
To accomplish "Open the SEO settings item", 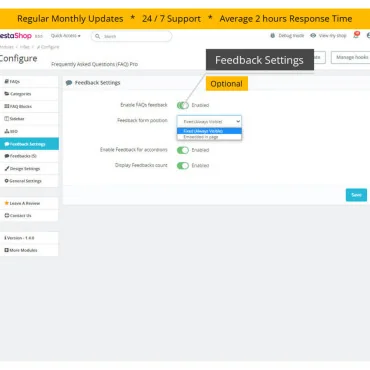I will [29, 131].
